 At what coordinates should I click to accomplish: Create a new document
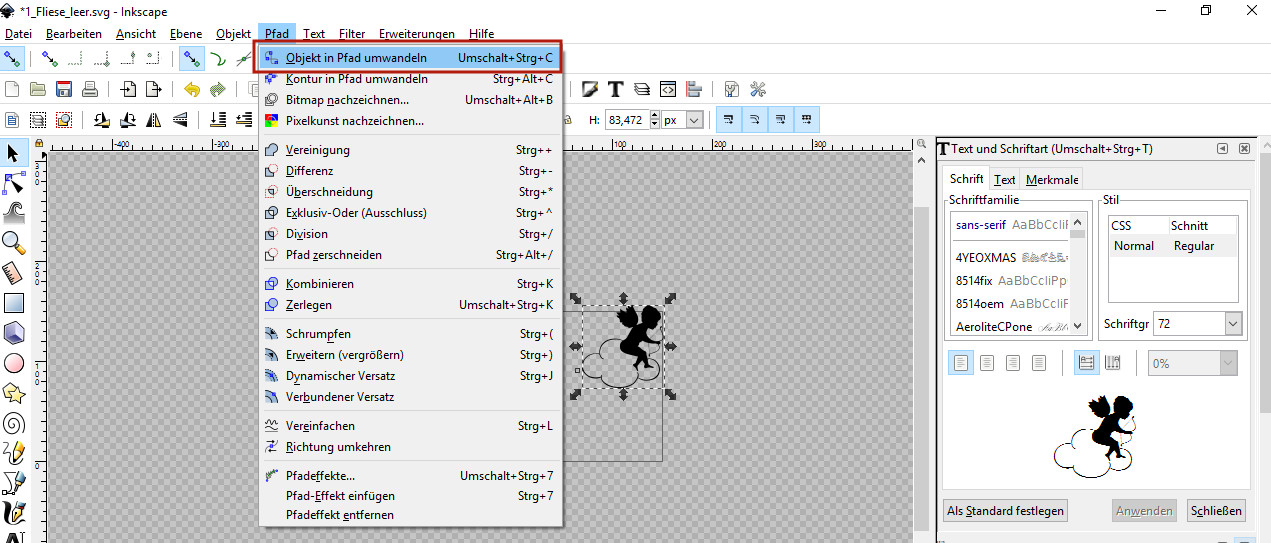[12, 89]
